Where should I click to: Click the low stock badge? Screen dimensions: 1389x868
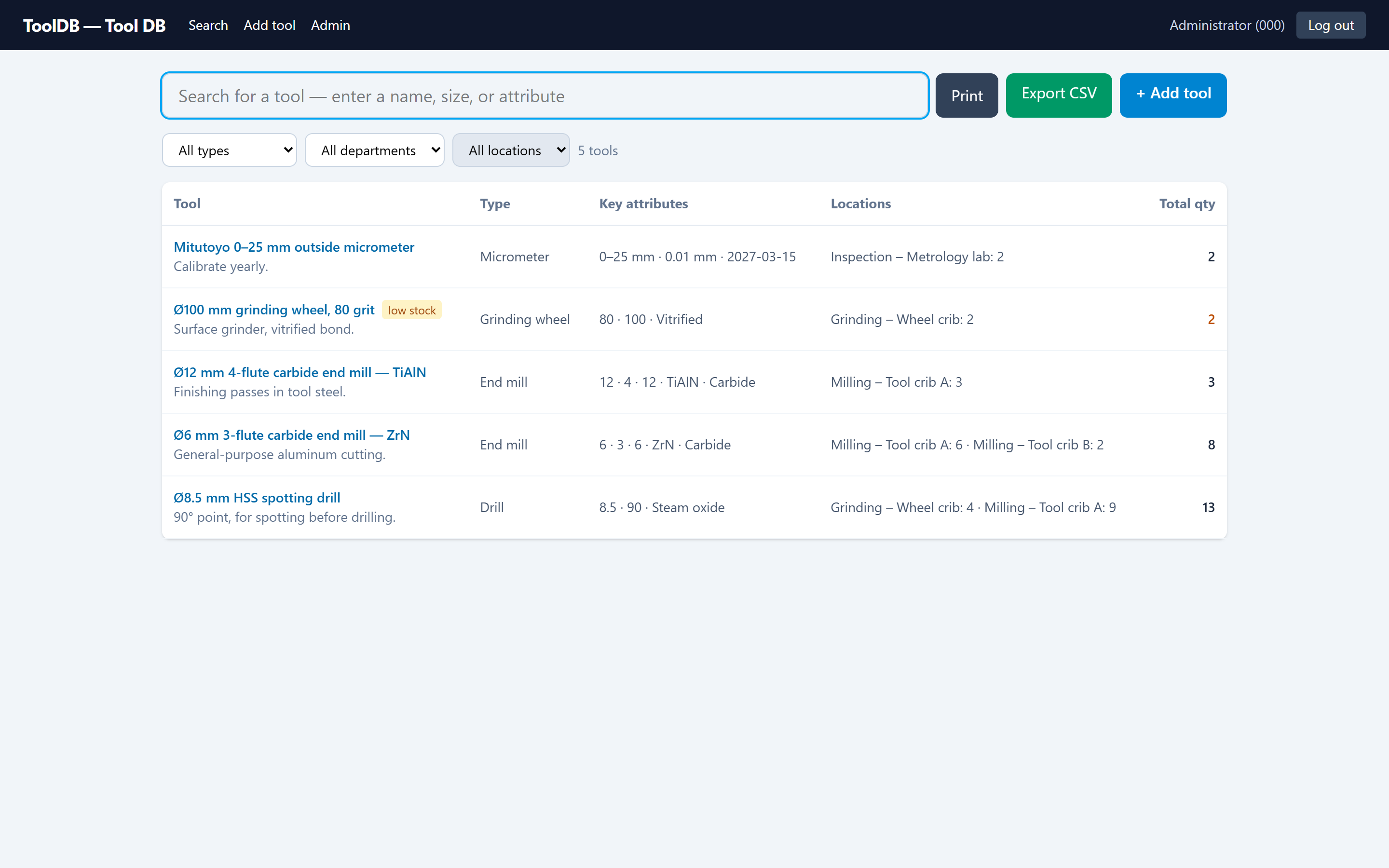point(411,310)
